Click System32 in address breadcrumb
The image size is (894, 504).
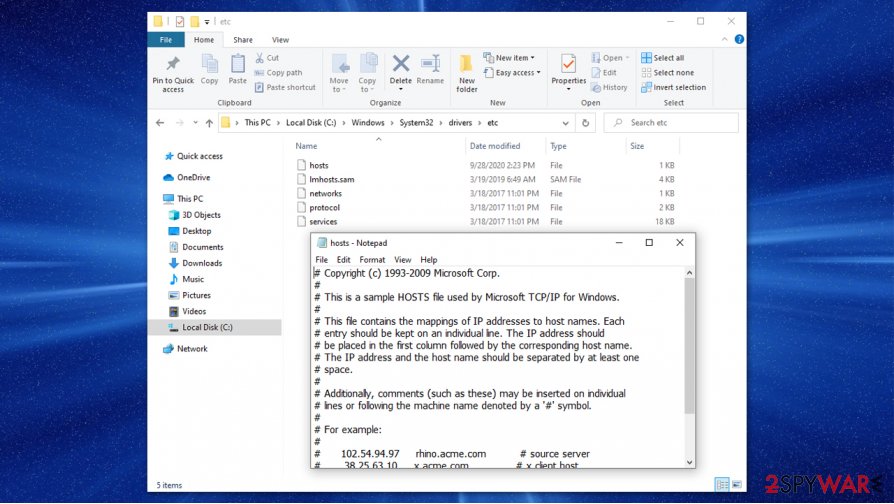[416, 123]
